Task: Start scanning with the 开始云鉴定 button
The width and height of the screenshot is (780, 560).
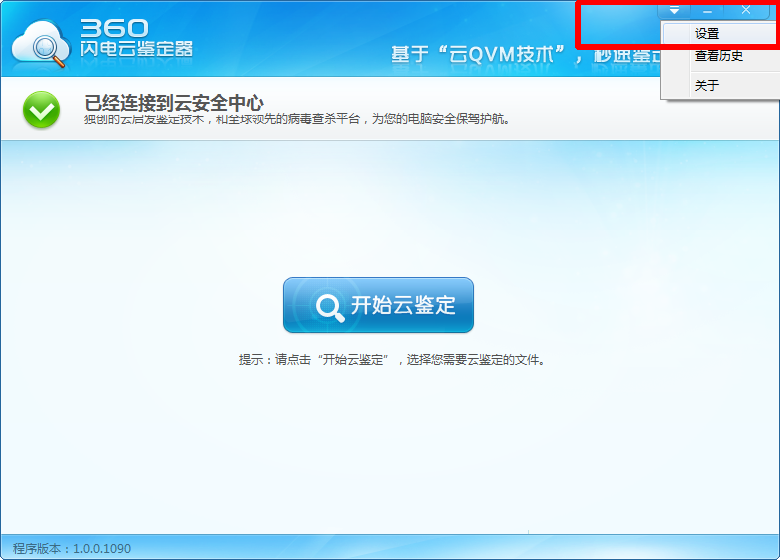Action: (378, 305)
